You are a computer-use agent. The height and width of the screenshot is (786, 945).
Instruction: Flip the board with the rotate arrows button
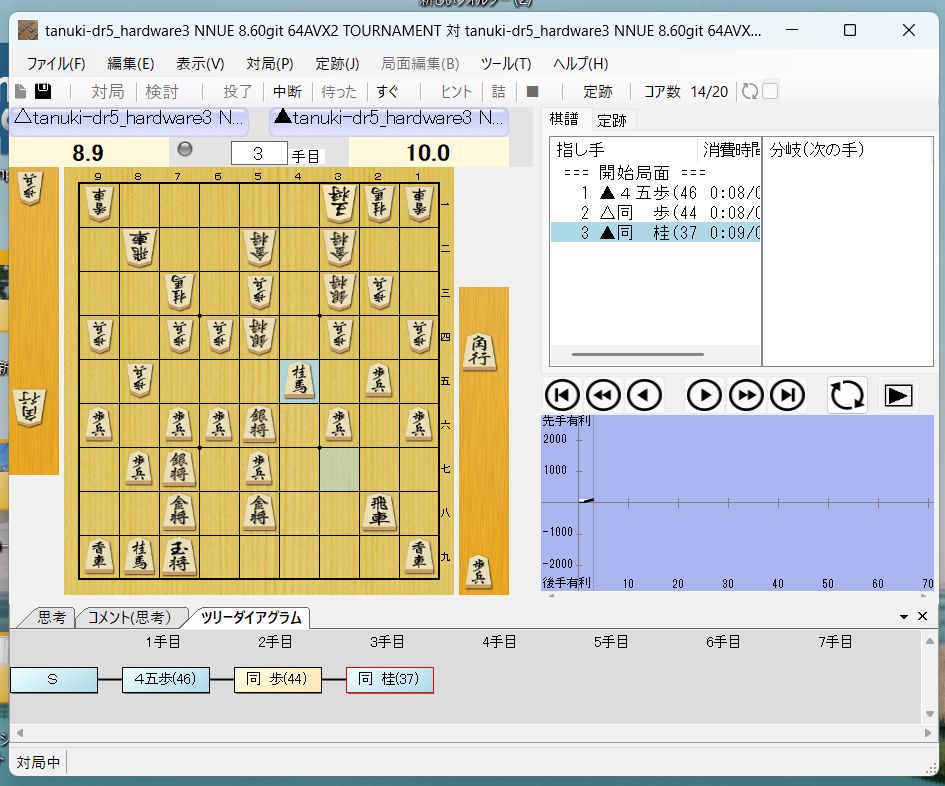click(x=847, y=396)
